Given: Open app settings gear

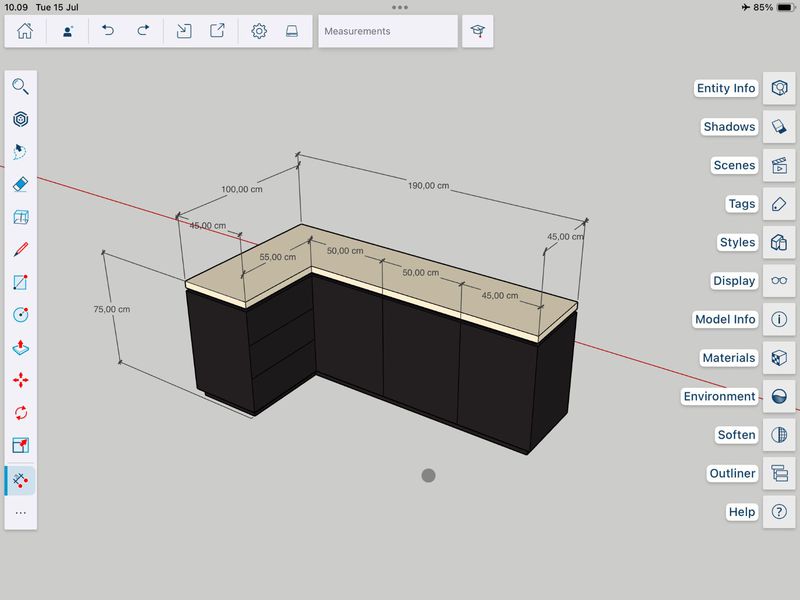Looking at the screenshot, I should click(x=259, y=31).
